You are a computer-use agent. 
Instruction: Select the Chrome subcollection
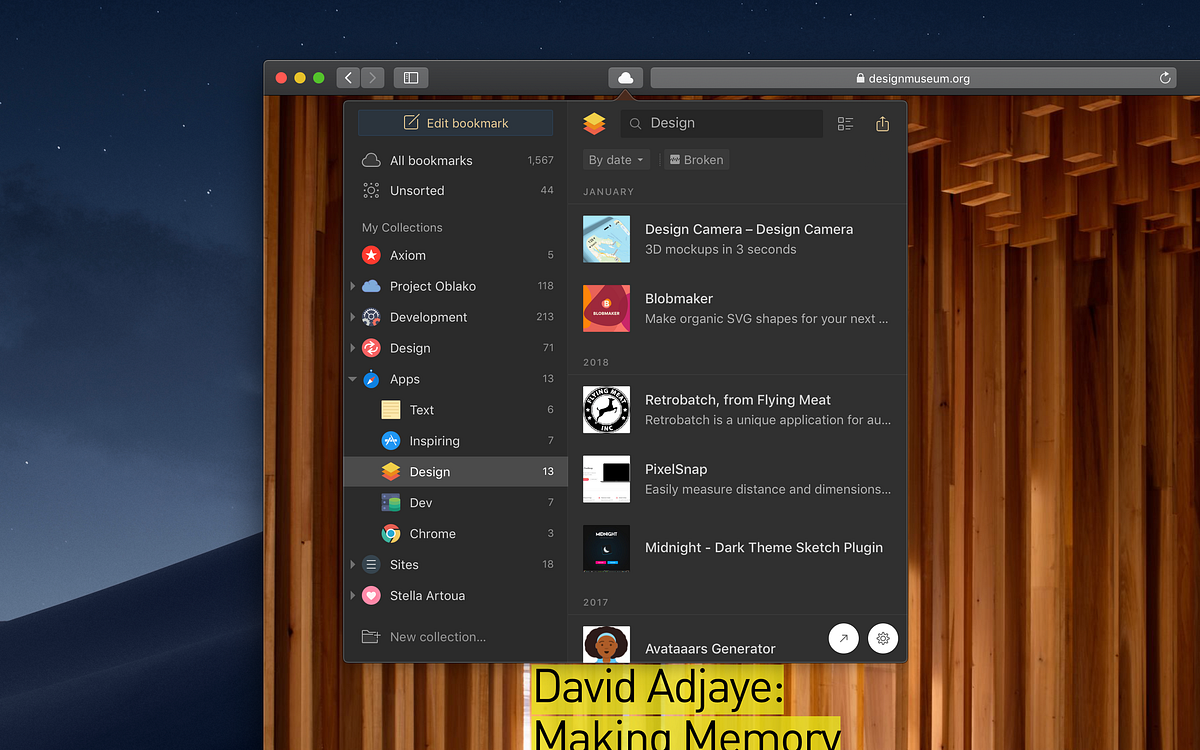456,534
